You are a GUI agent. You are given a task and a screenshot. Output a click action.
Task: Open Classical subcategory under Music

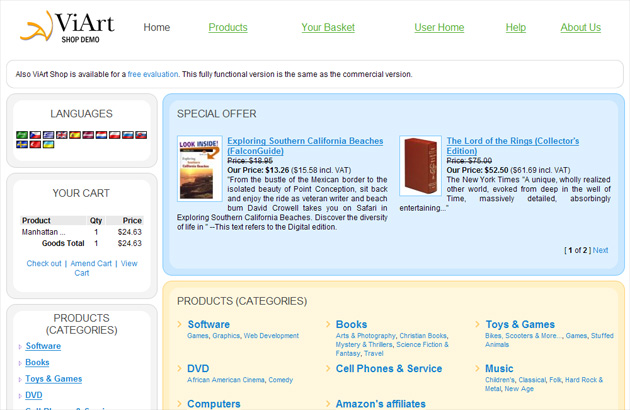click(532, 380)
